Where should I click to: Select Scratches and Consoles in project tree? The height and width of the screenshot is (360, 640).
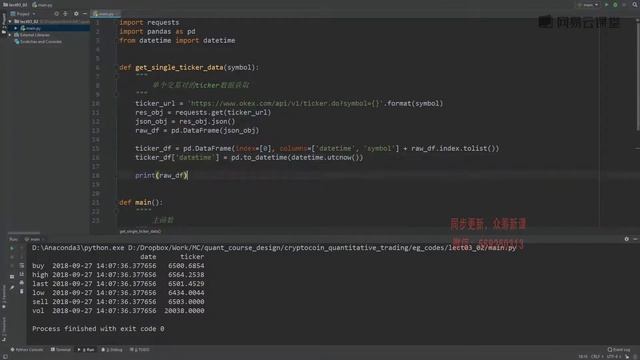[x=38, y=42]
